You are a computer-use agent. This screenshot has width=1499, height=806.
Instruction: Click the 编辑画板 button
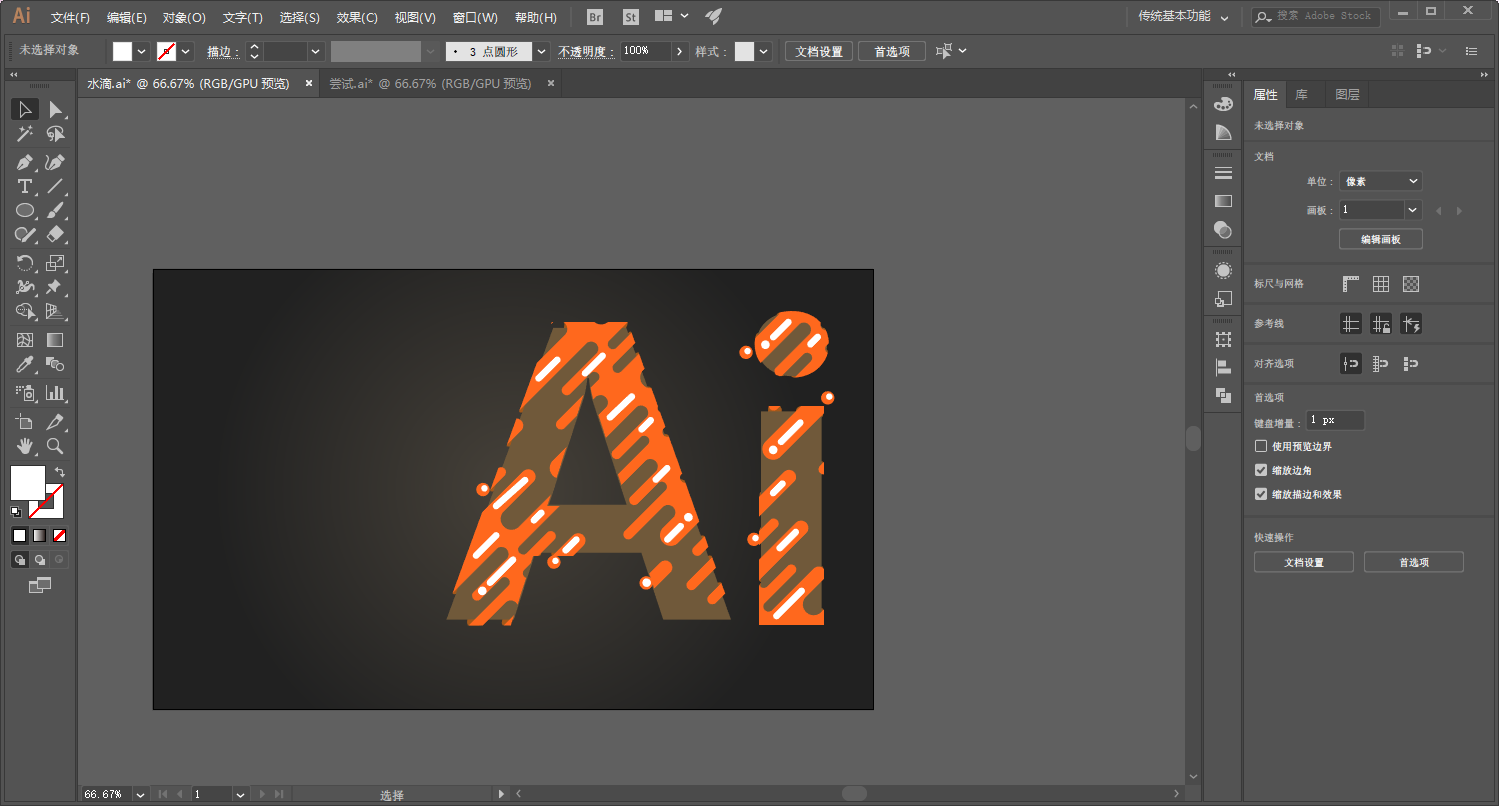1381,239
